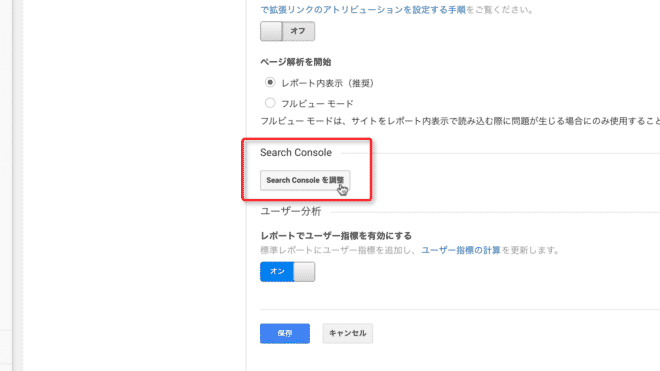The image size is (660, 371).
Task: Click the レポートでユーザー指標を有効にする heading
Action: (336, 235)
